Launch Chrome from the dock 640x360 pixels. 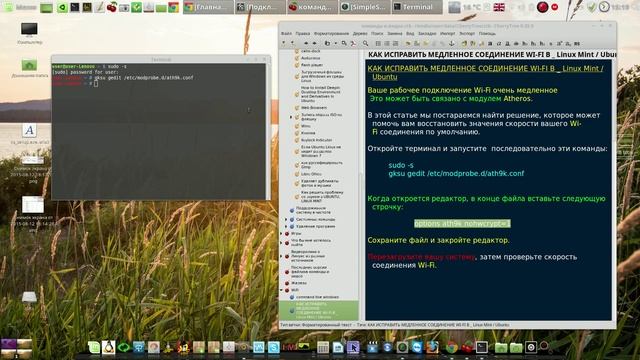click(451, 347)
